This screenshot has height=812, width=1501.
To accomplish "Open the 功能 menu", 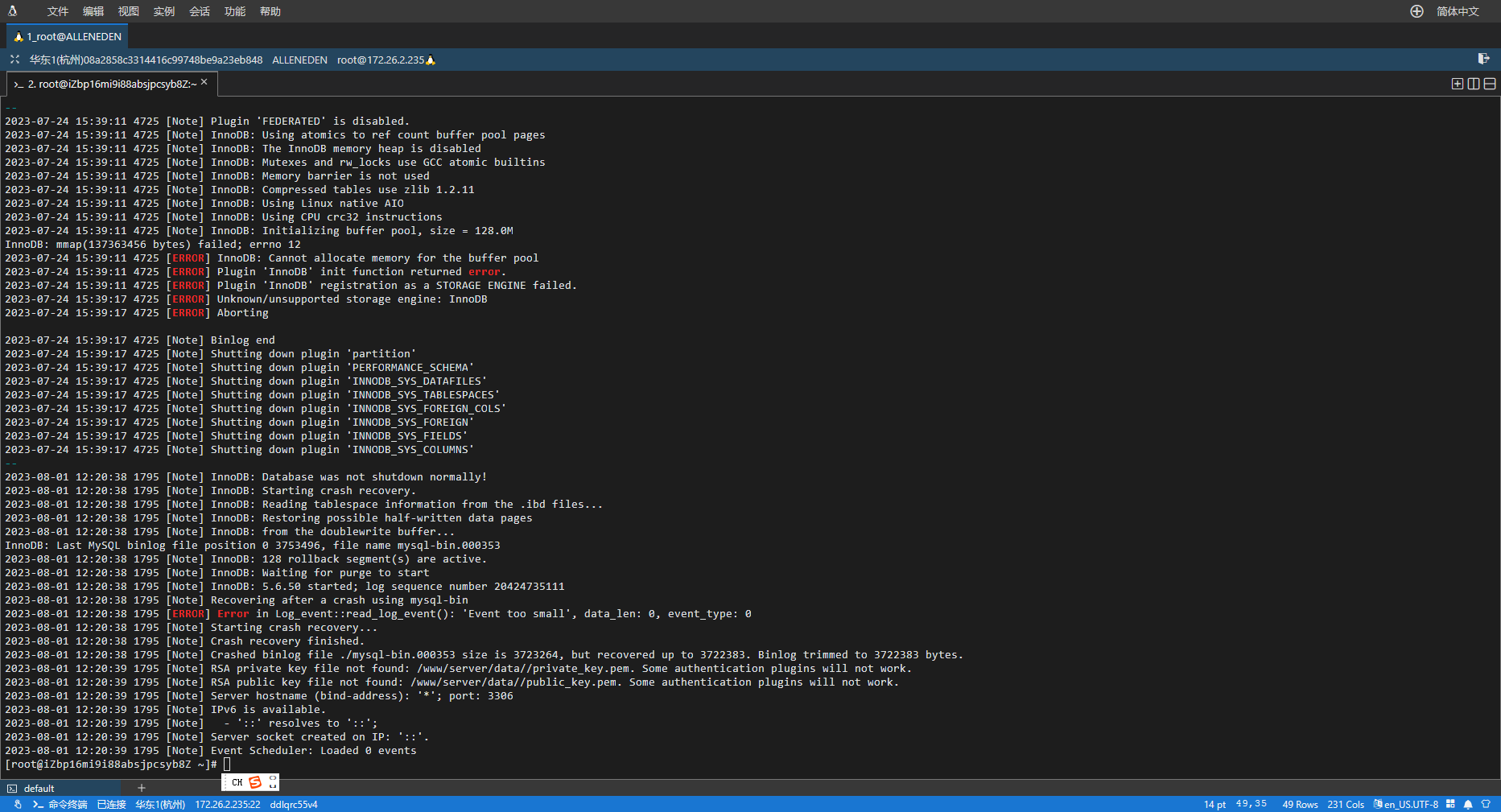I will [235, 11].
